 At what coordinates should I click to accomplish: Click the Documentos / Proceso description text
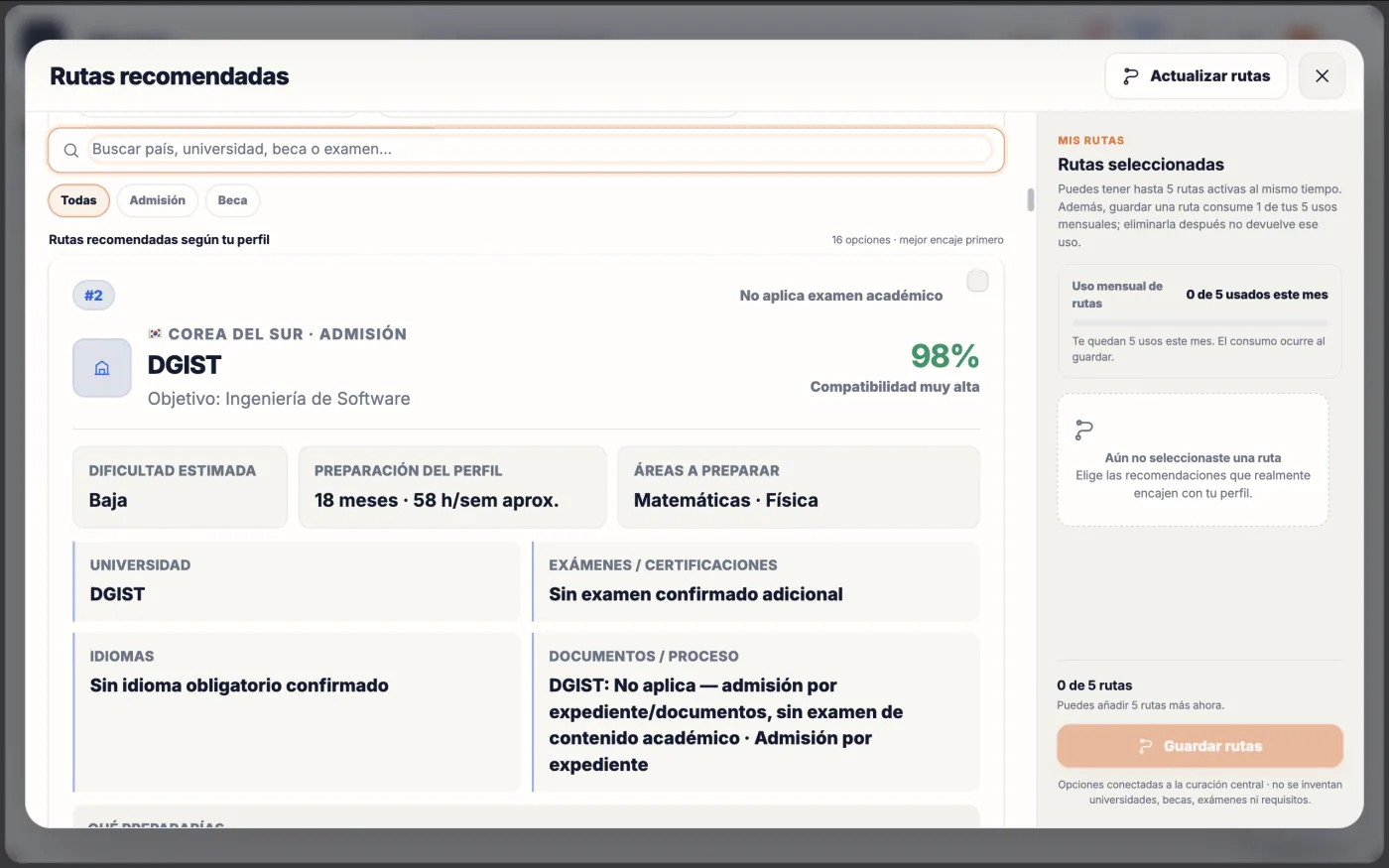(x=726, y=725)
